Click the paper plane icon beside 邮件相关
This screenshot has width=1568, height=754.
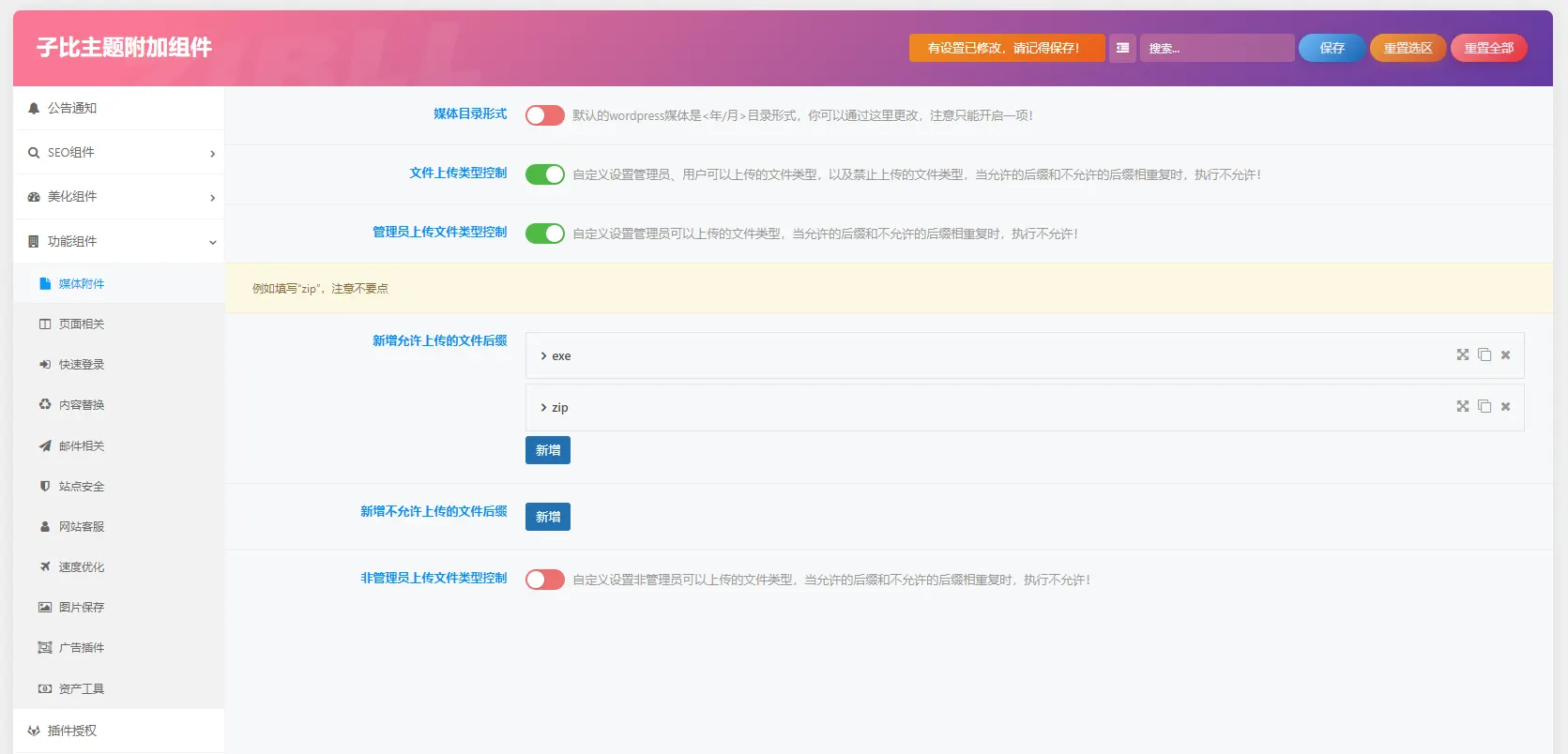pyautogui.click(x=45, y=446)
